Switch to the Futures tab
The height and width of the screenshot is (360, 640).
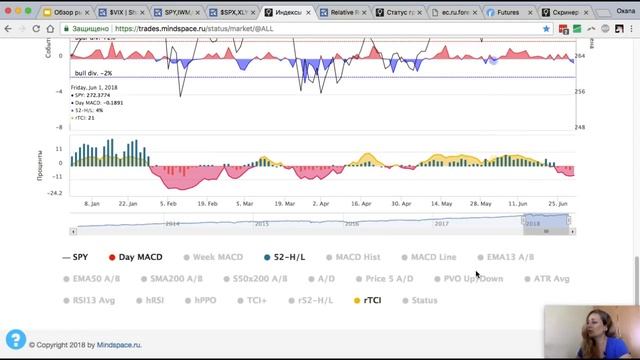click(x=508, y=13)
